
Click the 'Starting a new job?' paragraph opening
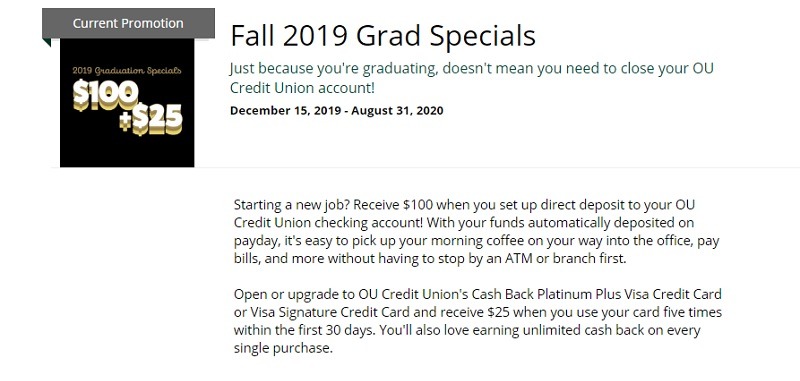click(x=292, y=205)
